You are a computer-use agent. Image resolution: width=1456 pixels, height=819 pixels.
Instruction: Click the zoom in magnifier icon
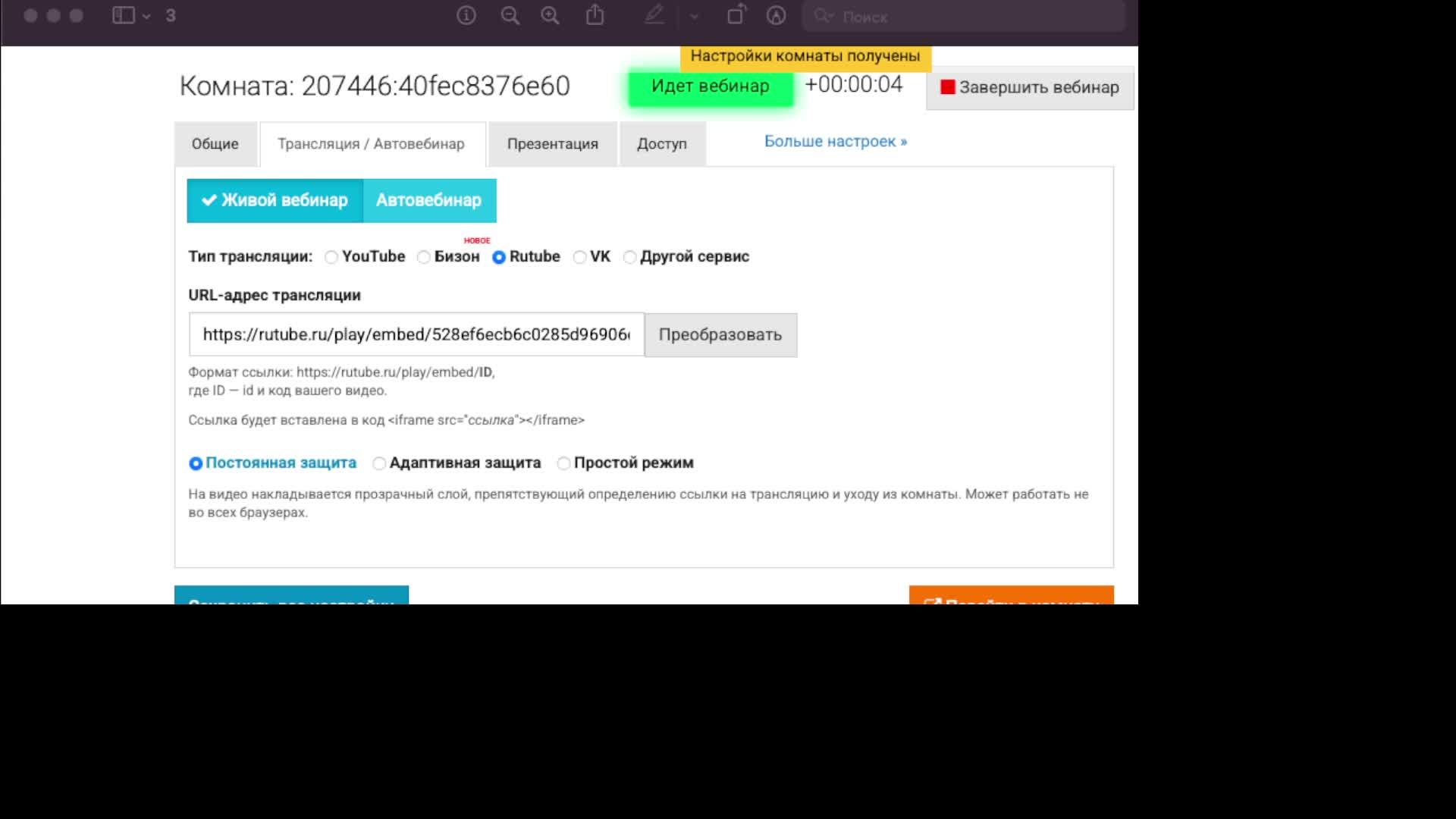coord(550,15)
